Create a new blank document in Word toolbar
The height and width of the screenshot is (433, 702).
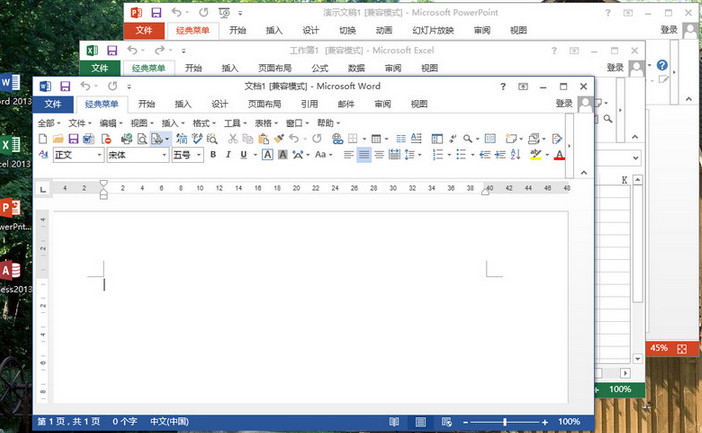43,139
